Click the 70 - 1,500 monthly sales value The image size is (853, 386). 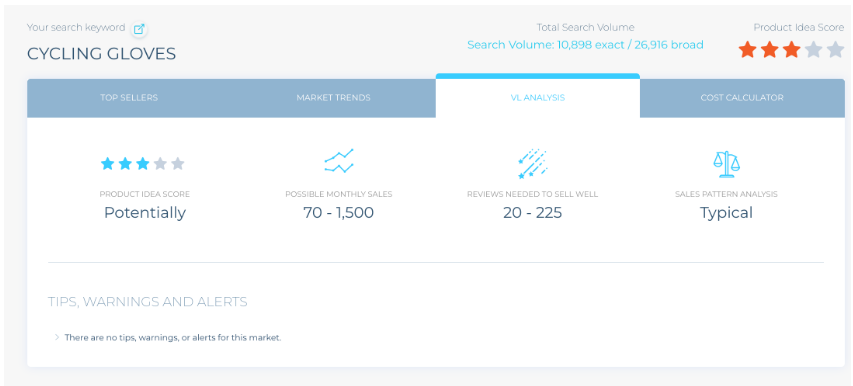(x=338, y=213)
